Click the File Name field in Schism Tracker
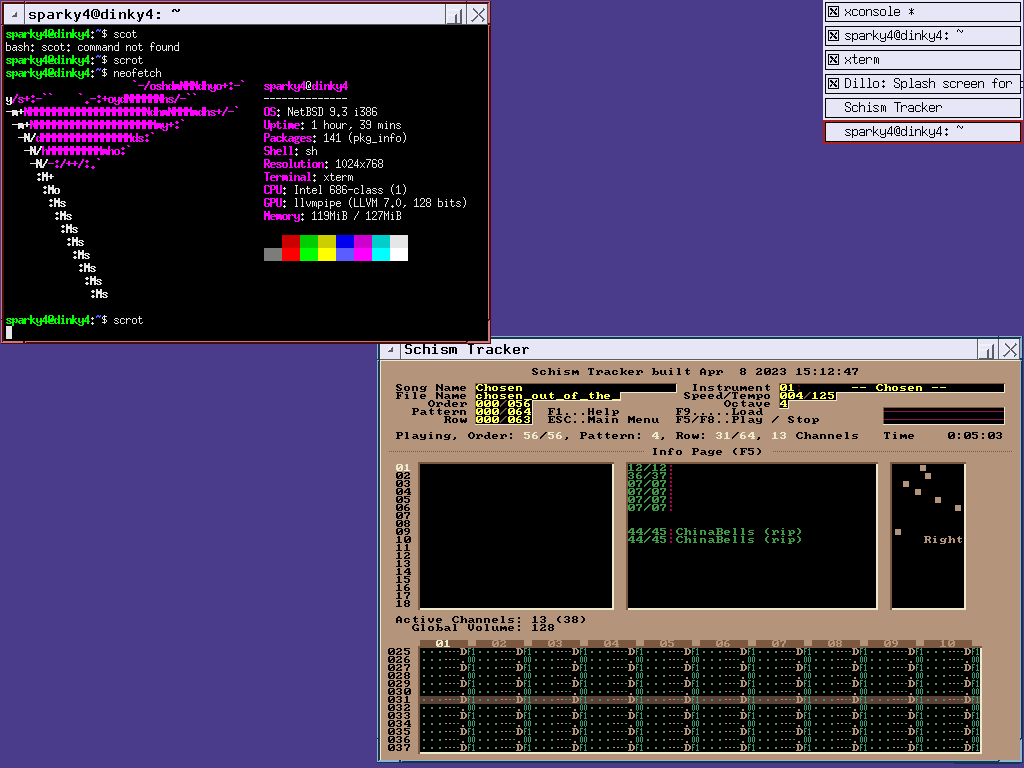 (547, 396)
